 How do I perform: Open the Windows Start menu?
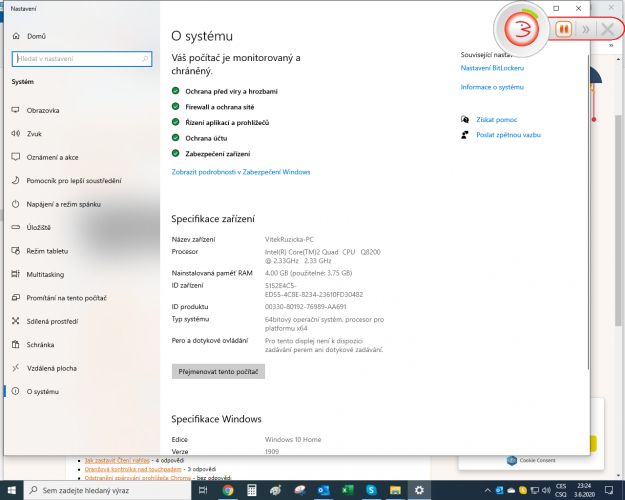click(x=12, y=490)
